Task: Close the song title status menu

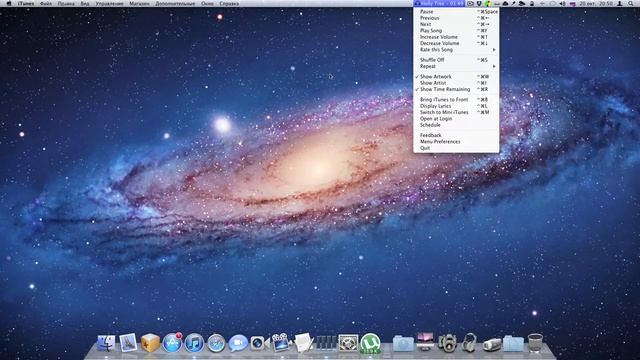Action: pos(439,3)
